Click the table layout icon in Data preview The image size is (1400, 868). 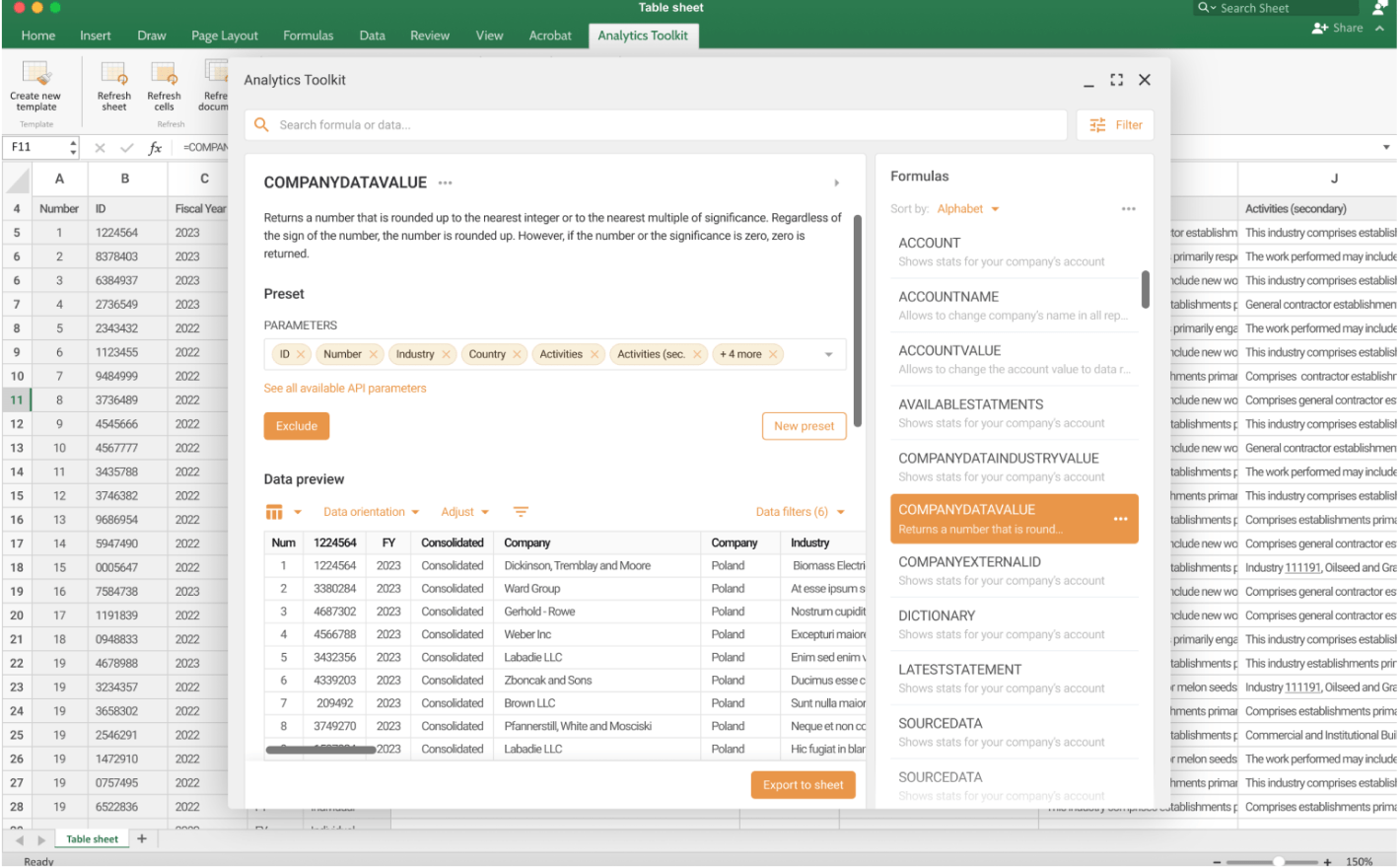point(274,512)
